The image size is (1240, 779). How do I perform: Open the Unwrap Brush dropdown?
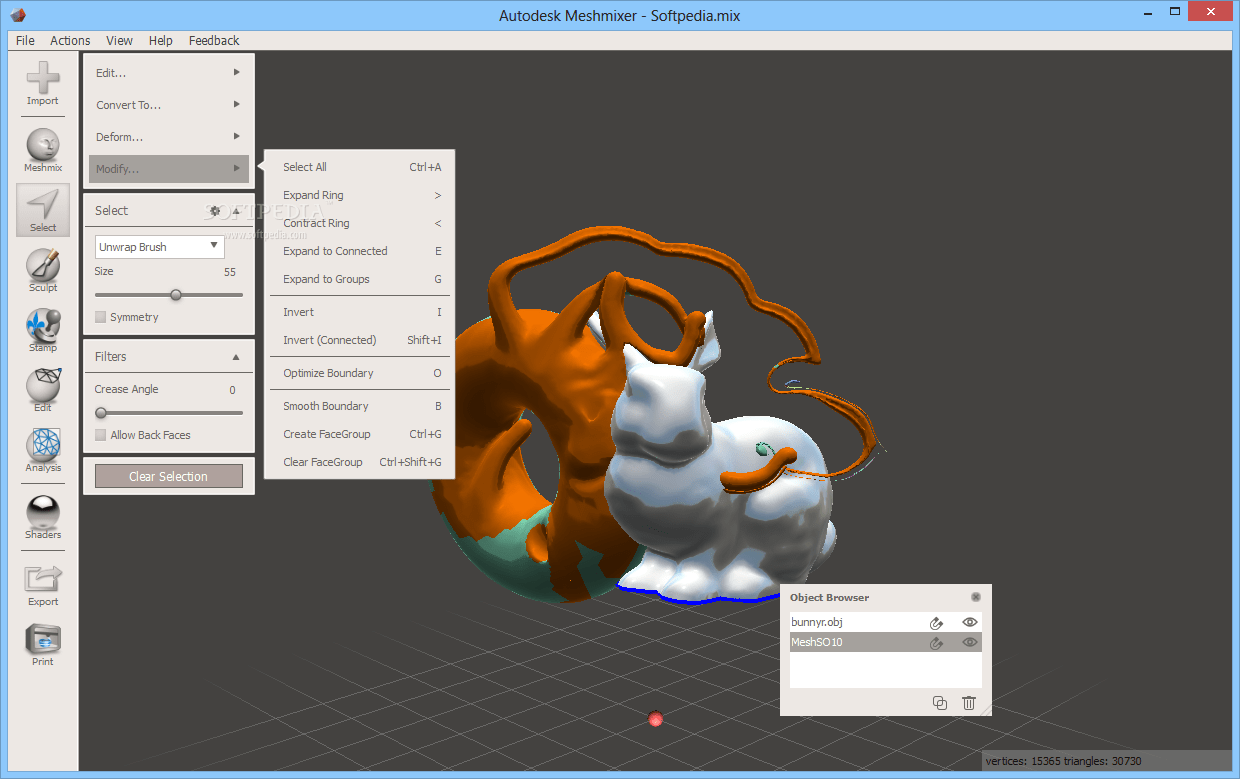point(160,246)
